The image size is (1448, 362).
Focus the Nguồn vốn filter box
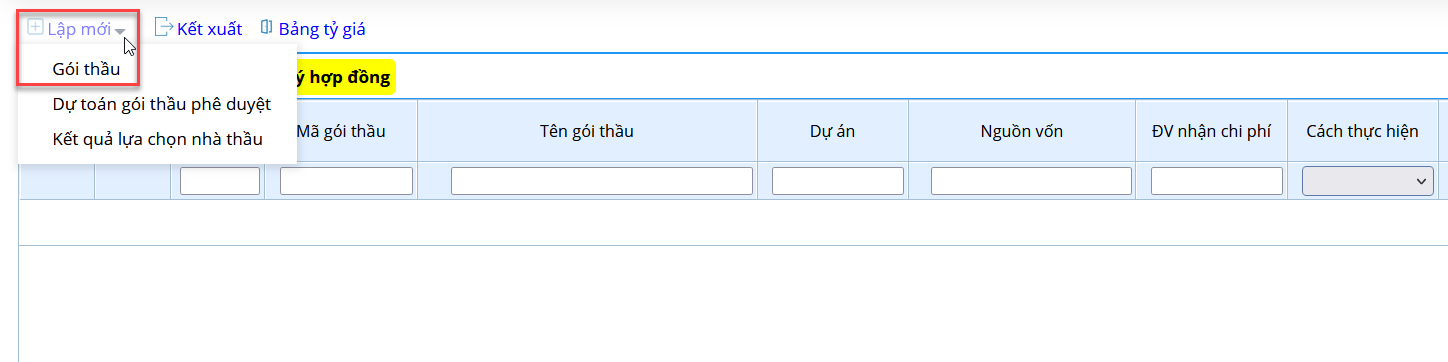pyautogui.click(x=1031, y=181)
